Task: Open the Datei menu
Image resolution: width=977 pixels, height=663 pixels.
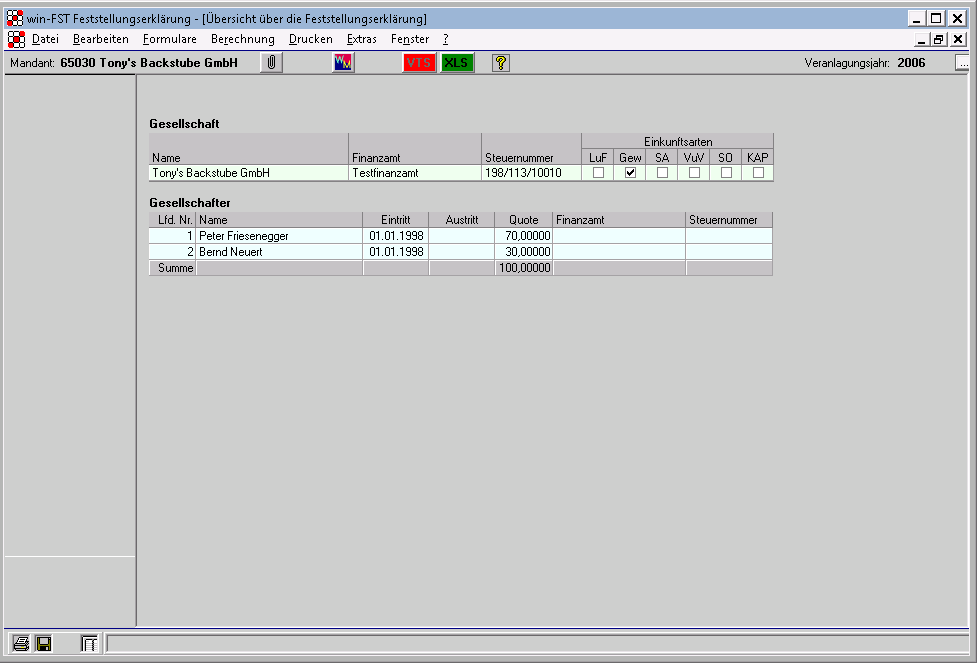Action: coord(45,39)
